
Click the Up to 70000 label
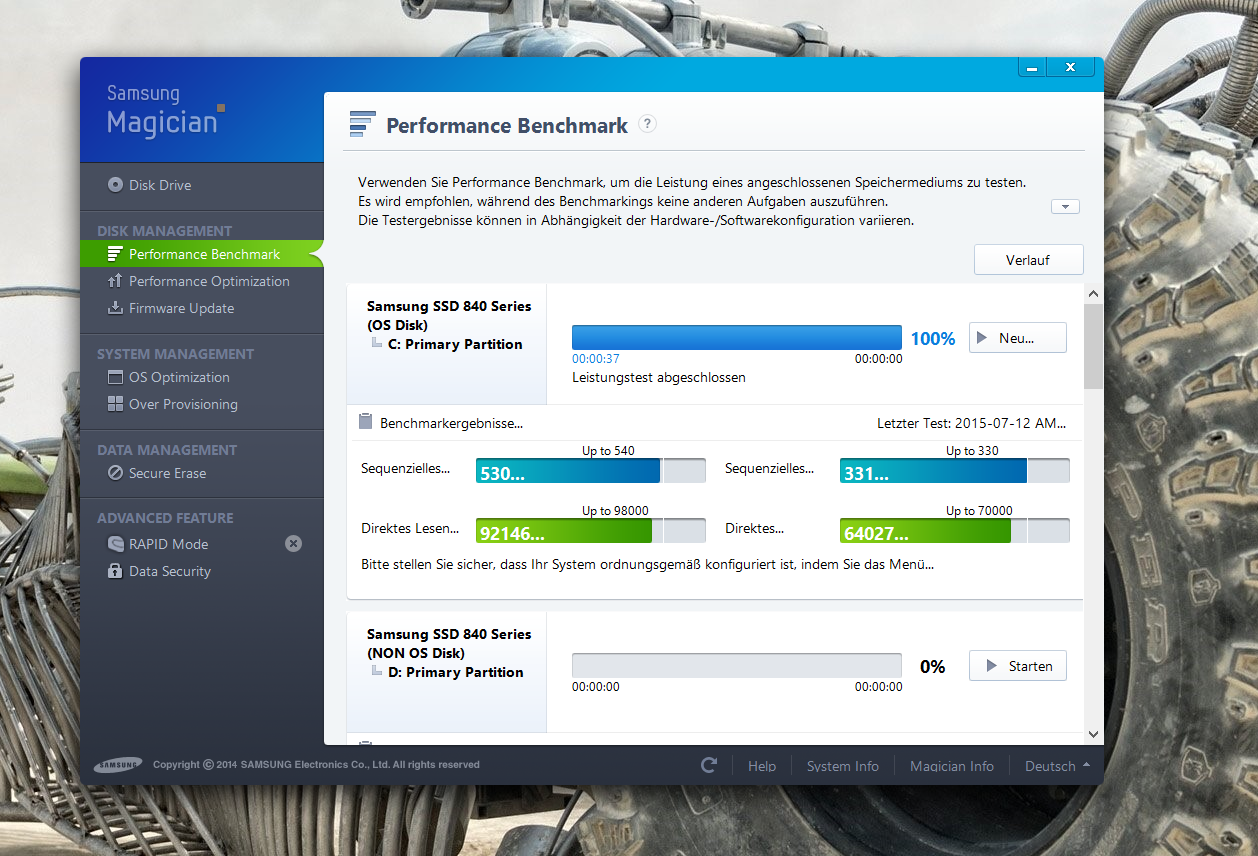(979, 511)
